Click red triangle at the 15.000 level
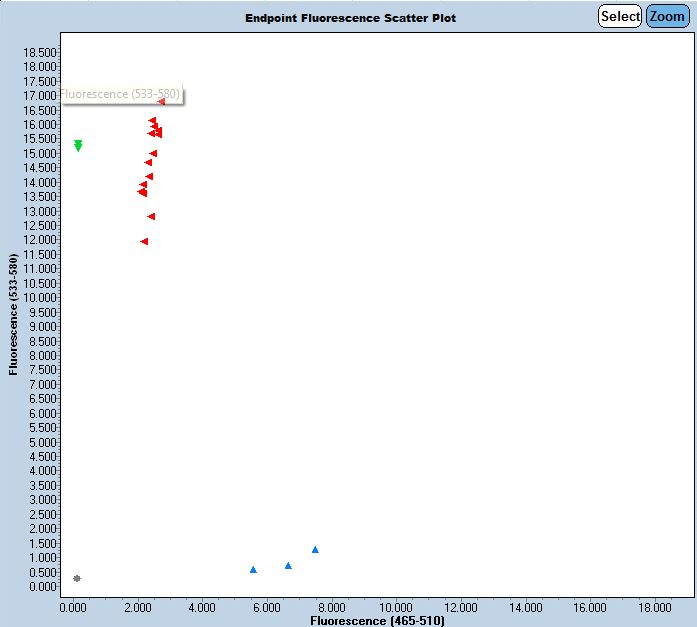Screen dimensions: 697x627 tap(153, 153)
